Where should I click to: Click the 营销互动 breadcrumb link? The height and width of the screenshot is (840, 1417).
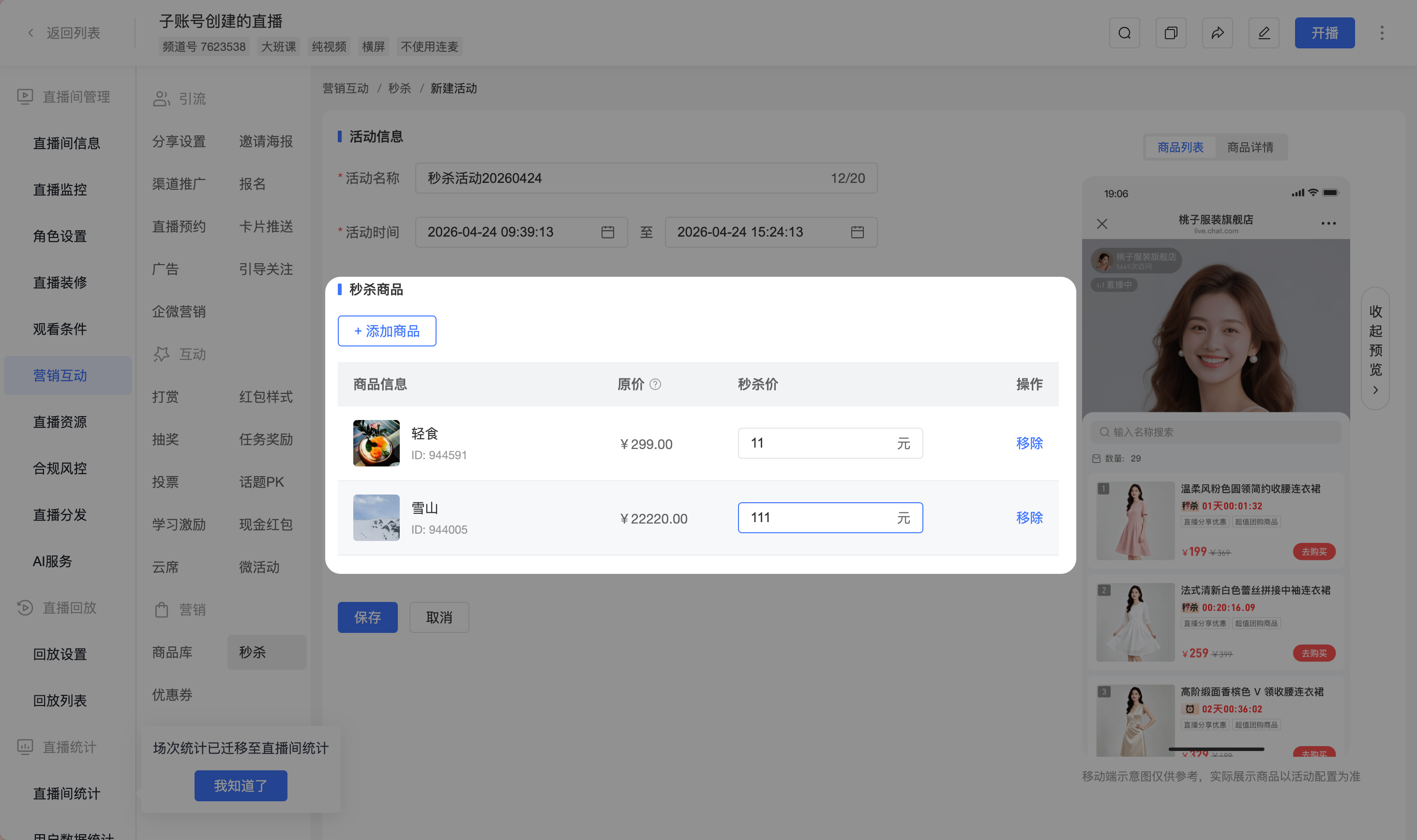coord(346,88)
